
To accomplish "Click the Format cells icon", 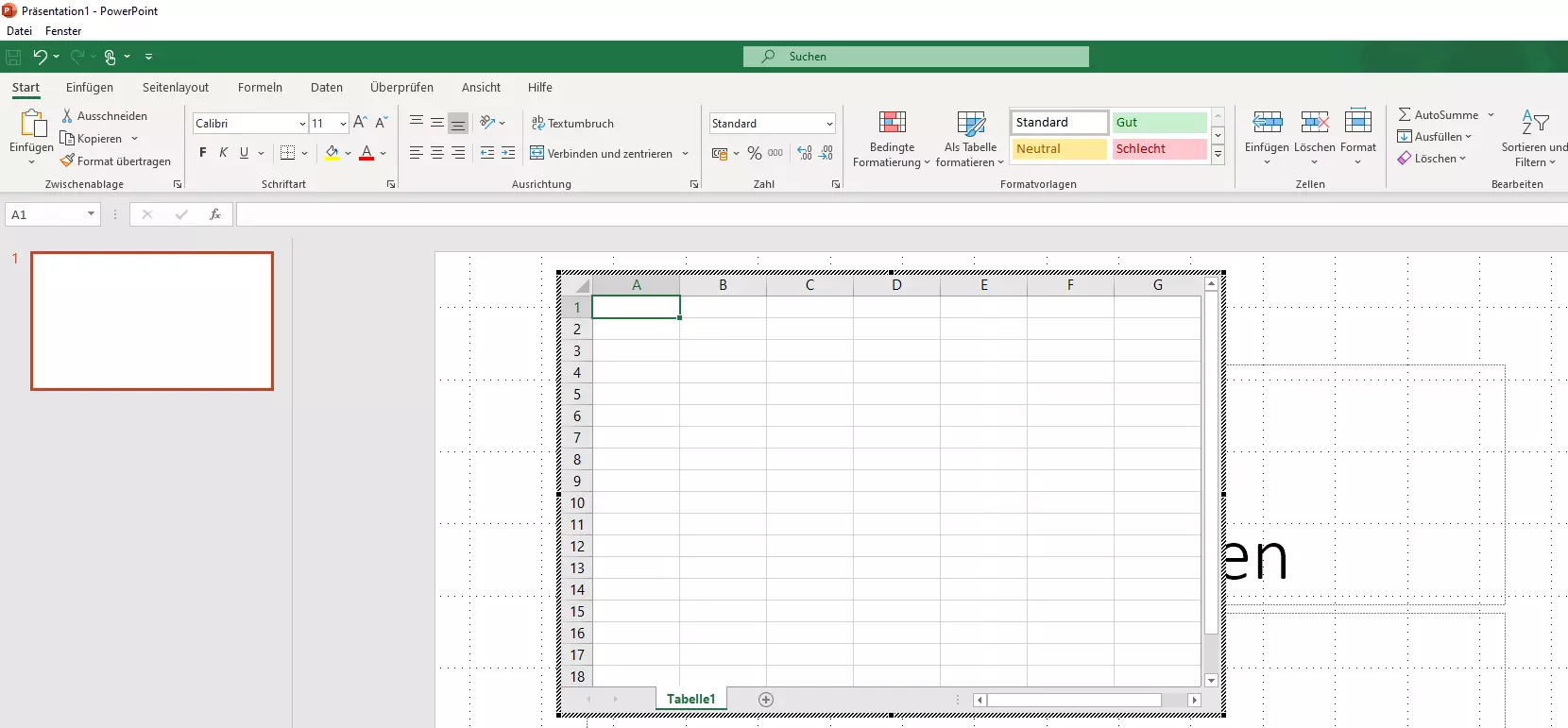I will tap(1358, 121).
